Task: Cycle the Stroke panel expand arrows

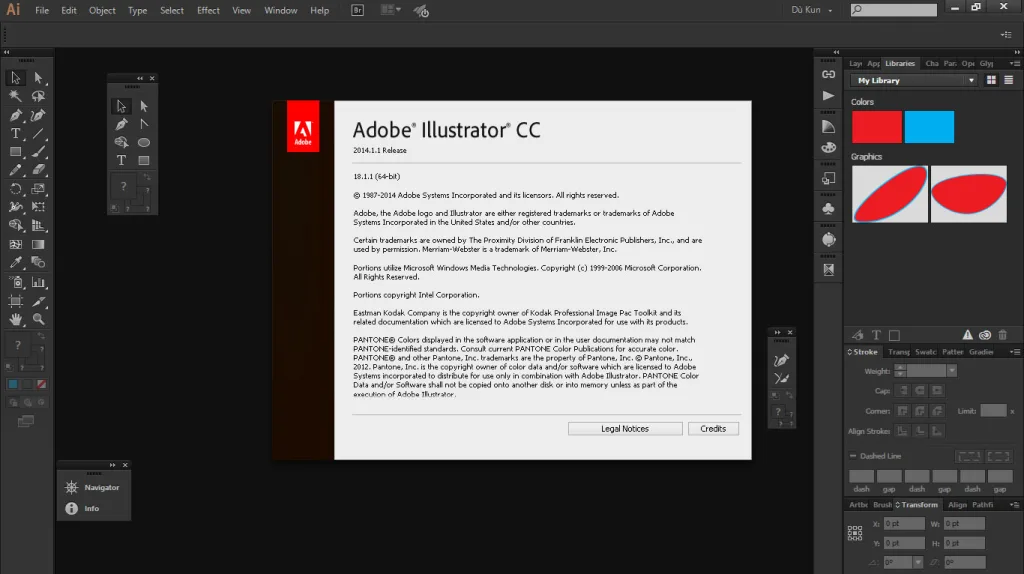Action: tap(850, 352)
